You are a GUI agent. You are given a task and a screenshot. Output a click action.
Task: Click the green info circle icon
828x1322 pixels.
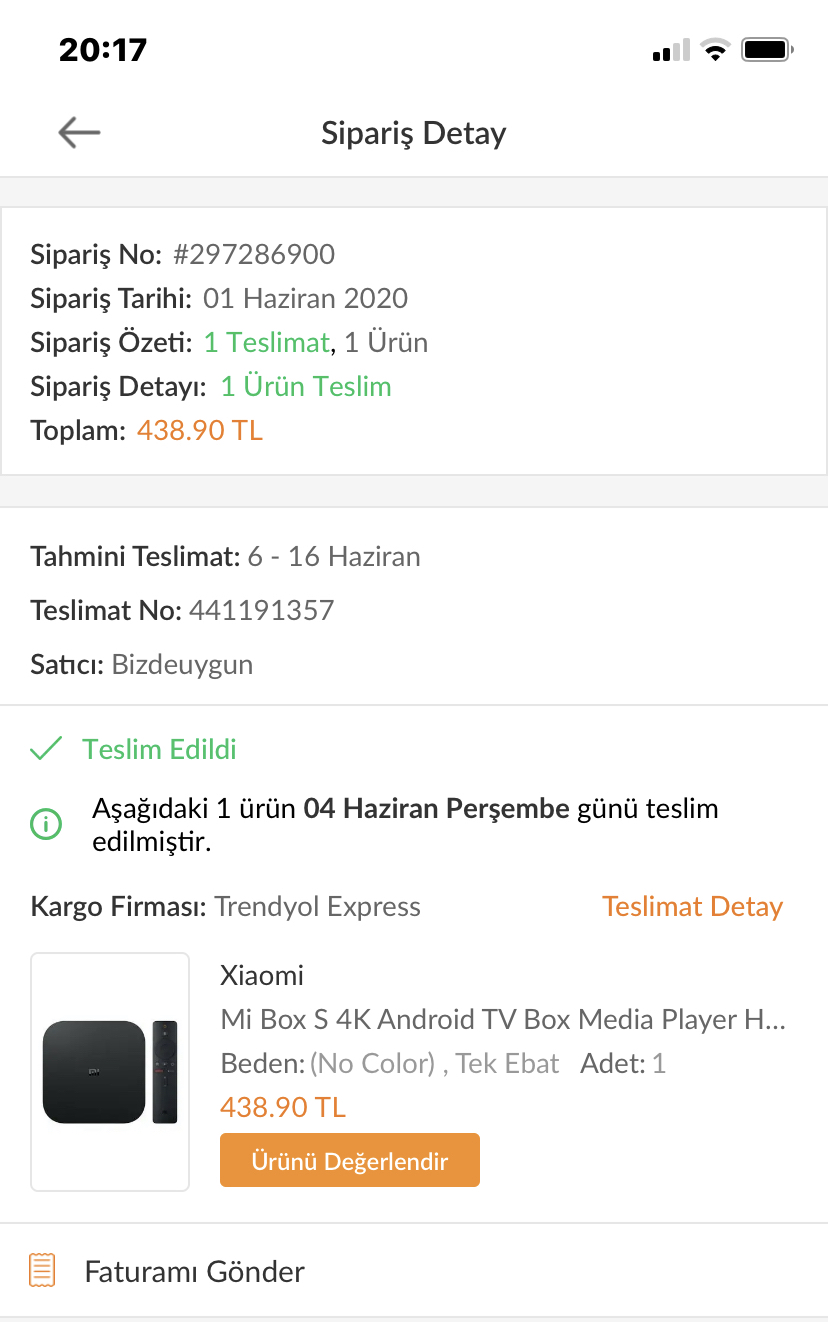[x=46, y=825]
